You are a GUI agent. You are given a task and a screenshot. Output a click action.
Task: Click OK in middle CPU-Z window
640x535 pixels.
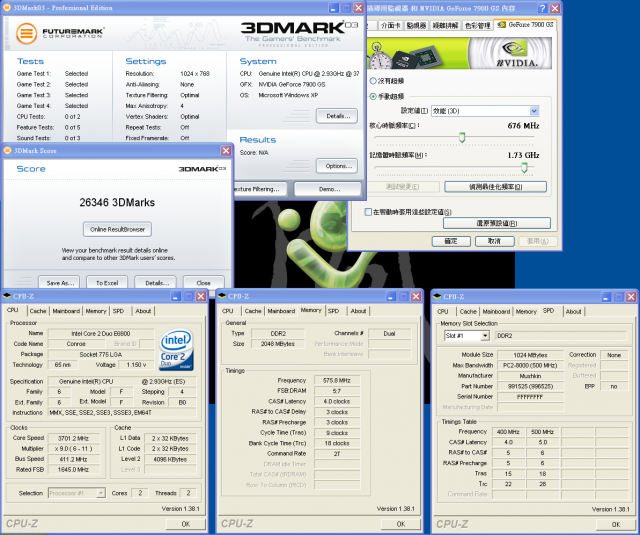tap(401, 524)
